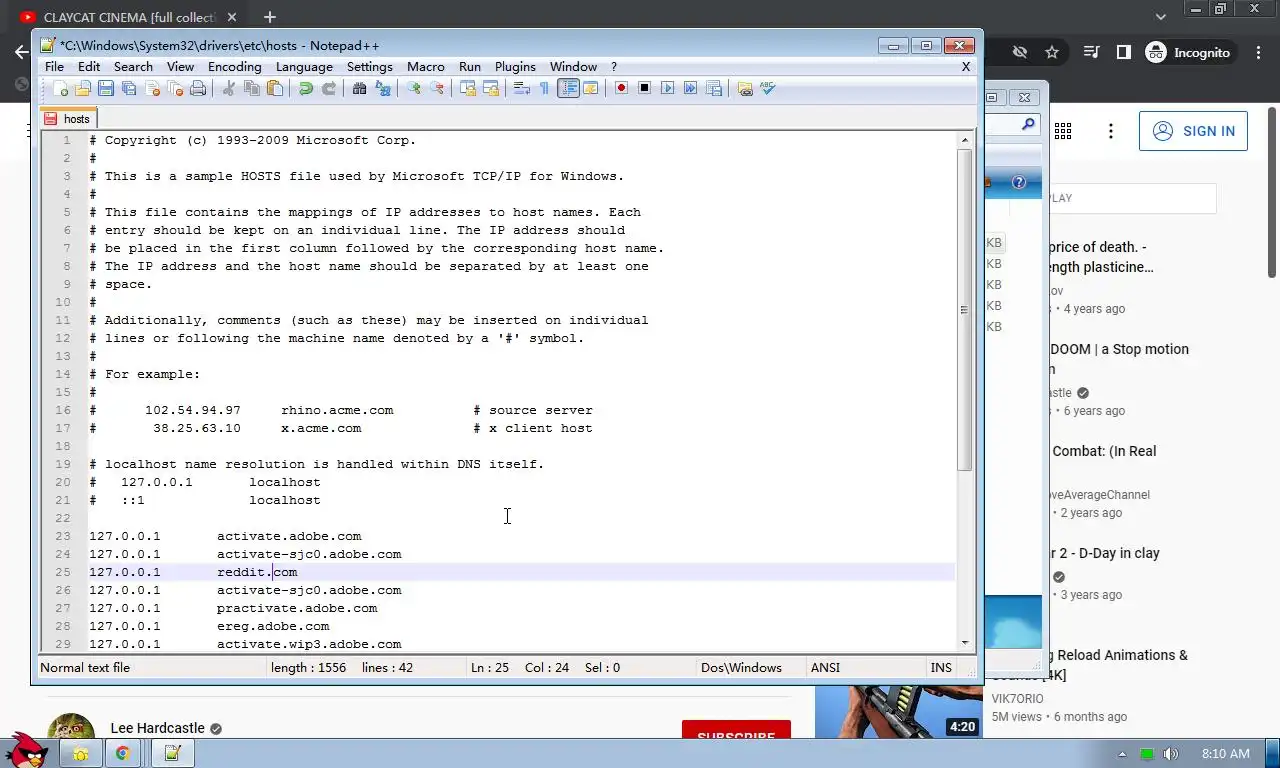Click the vertical scrollbar thumb in the editor

pyautogui.click(x=965, y=310)
